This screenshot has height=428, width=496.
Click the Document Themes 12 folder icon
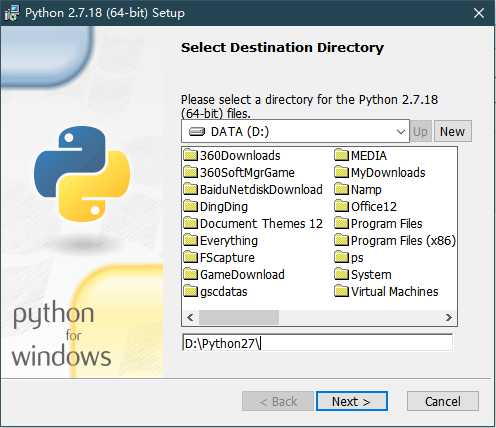(191, 223)
